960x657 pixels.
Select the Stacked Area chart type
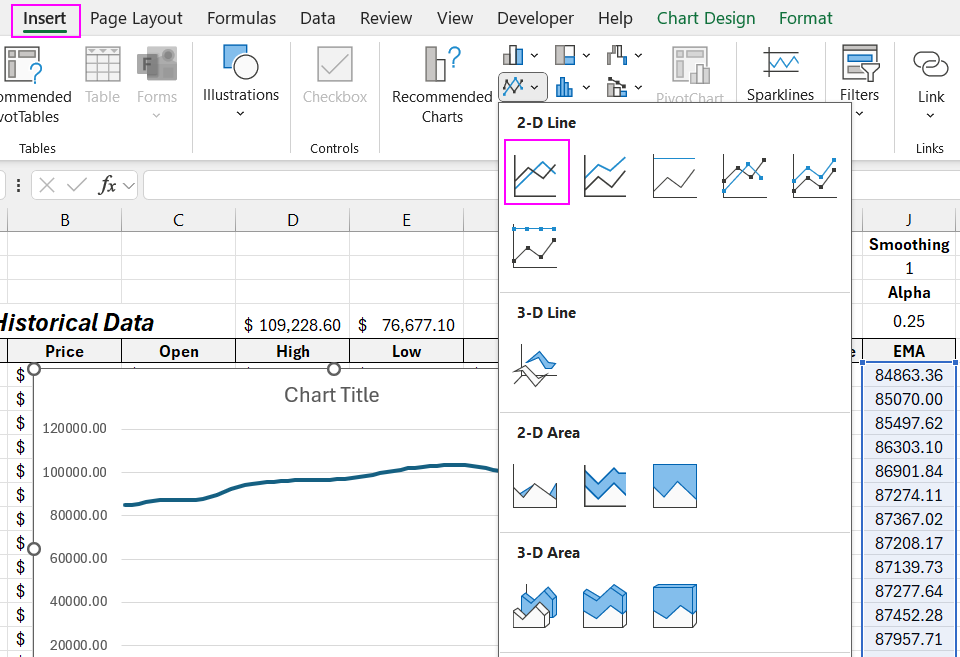[605, 486]
